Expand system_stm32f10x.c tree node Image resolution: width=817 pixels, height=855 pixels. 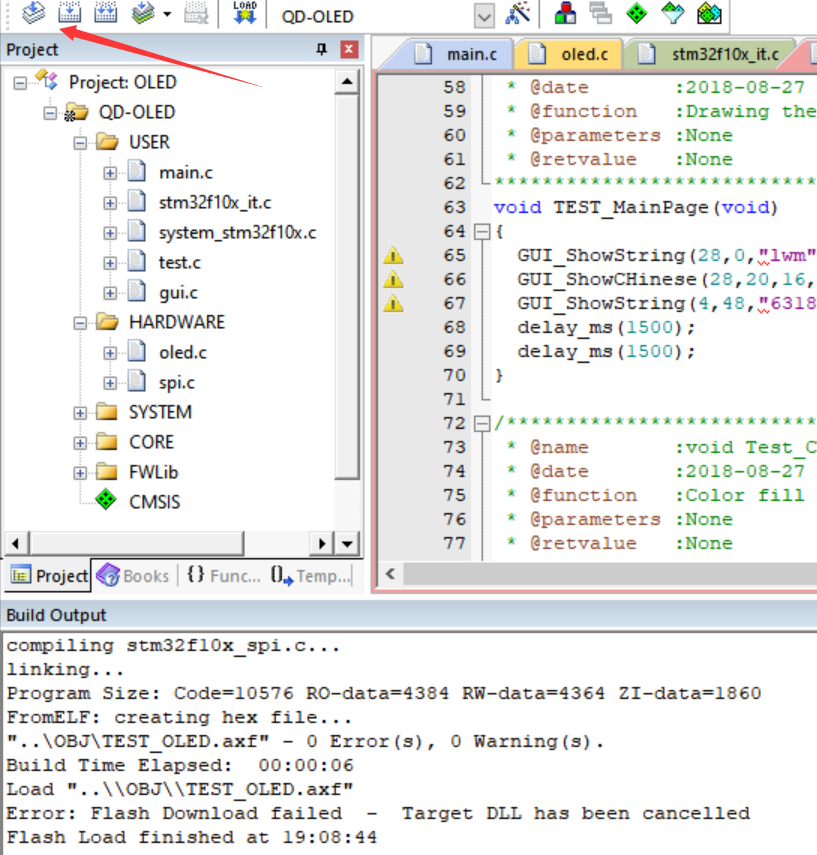pos(110,233)
